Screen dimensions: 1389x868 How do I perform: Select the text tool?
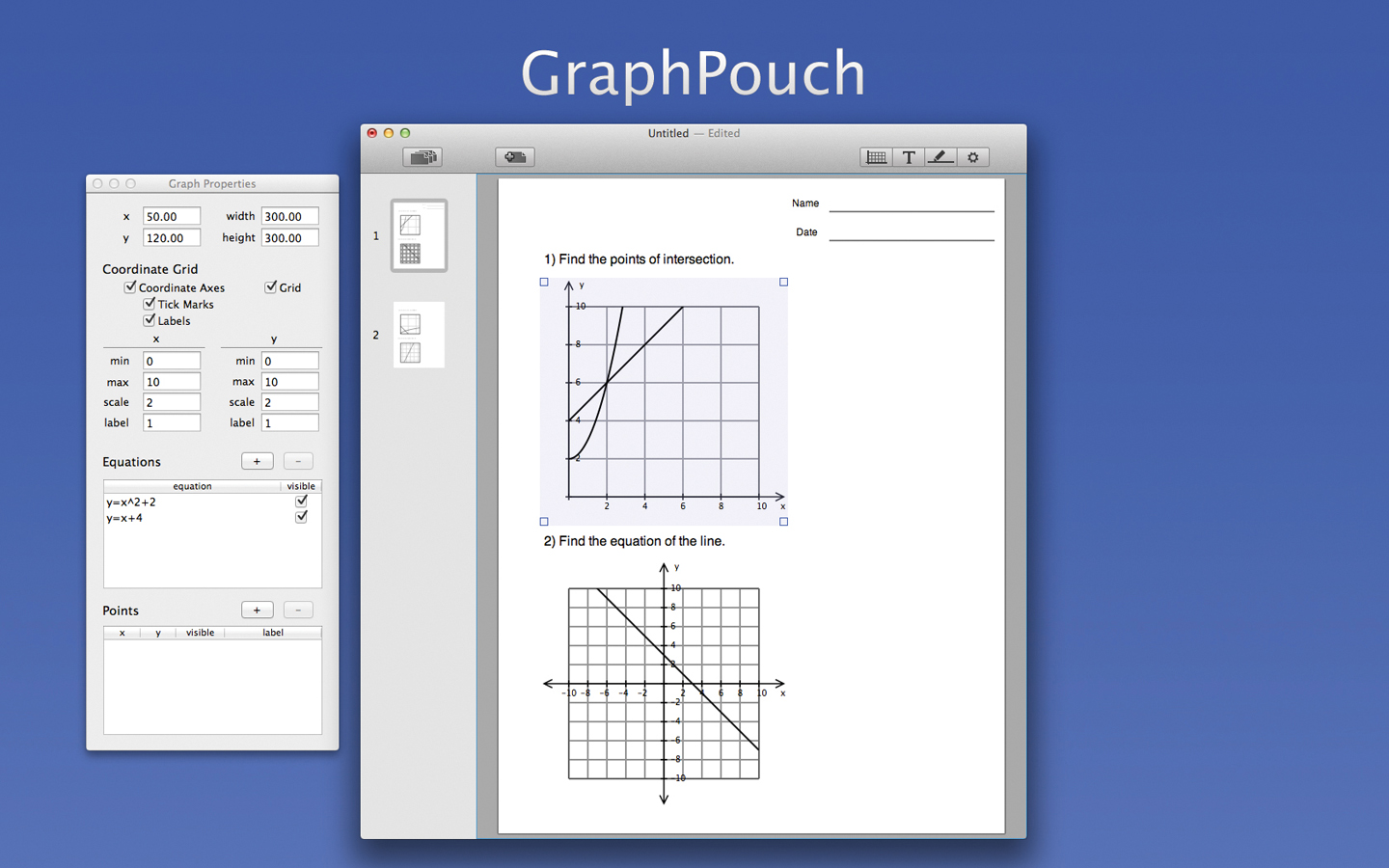pyautogui.click(x=909, y=157)
